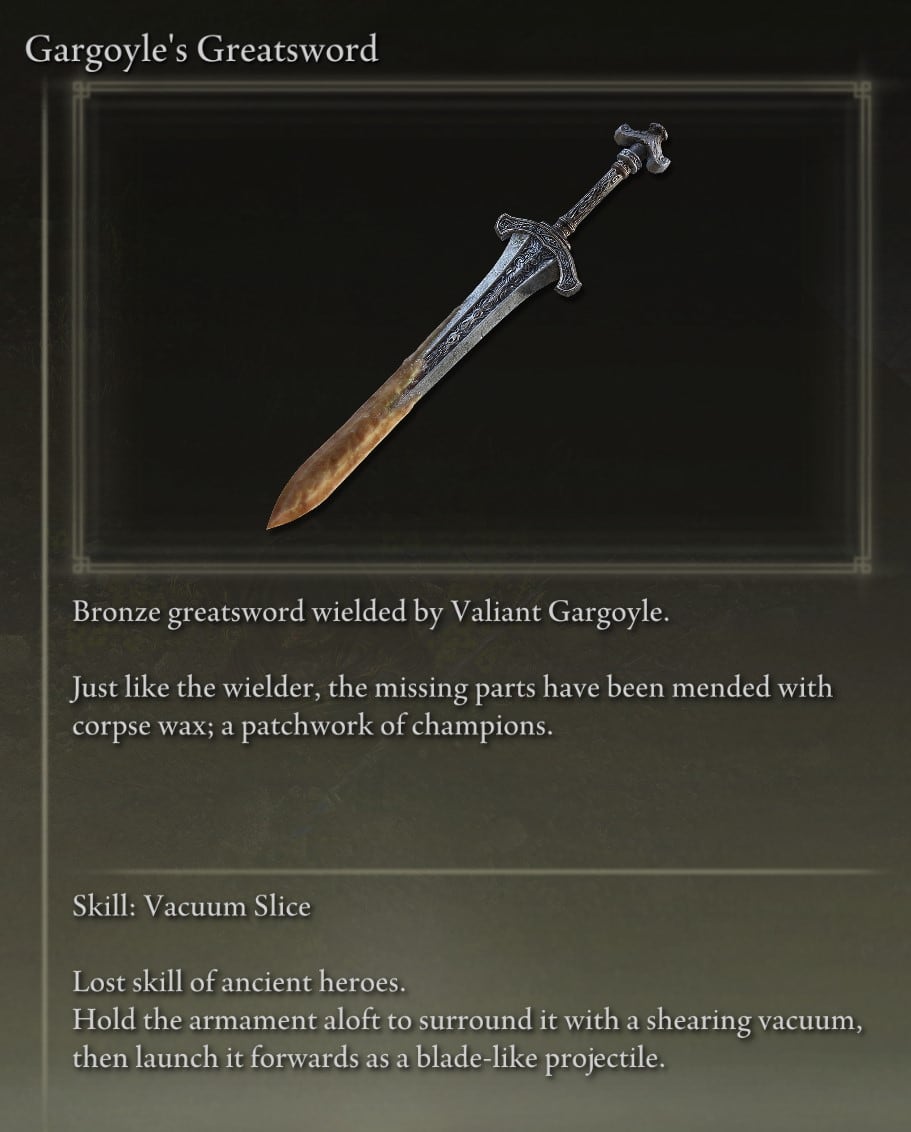Open the "Skill: Vacuum Slice" label
The image size is (911, 1132).
point(191,906)
